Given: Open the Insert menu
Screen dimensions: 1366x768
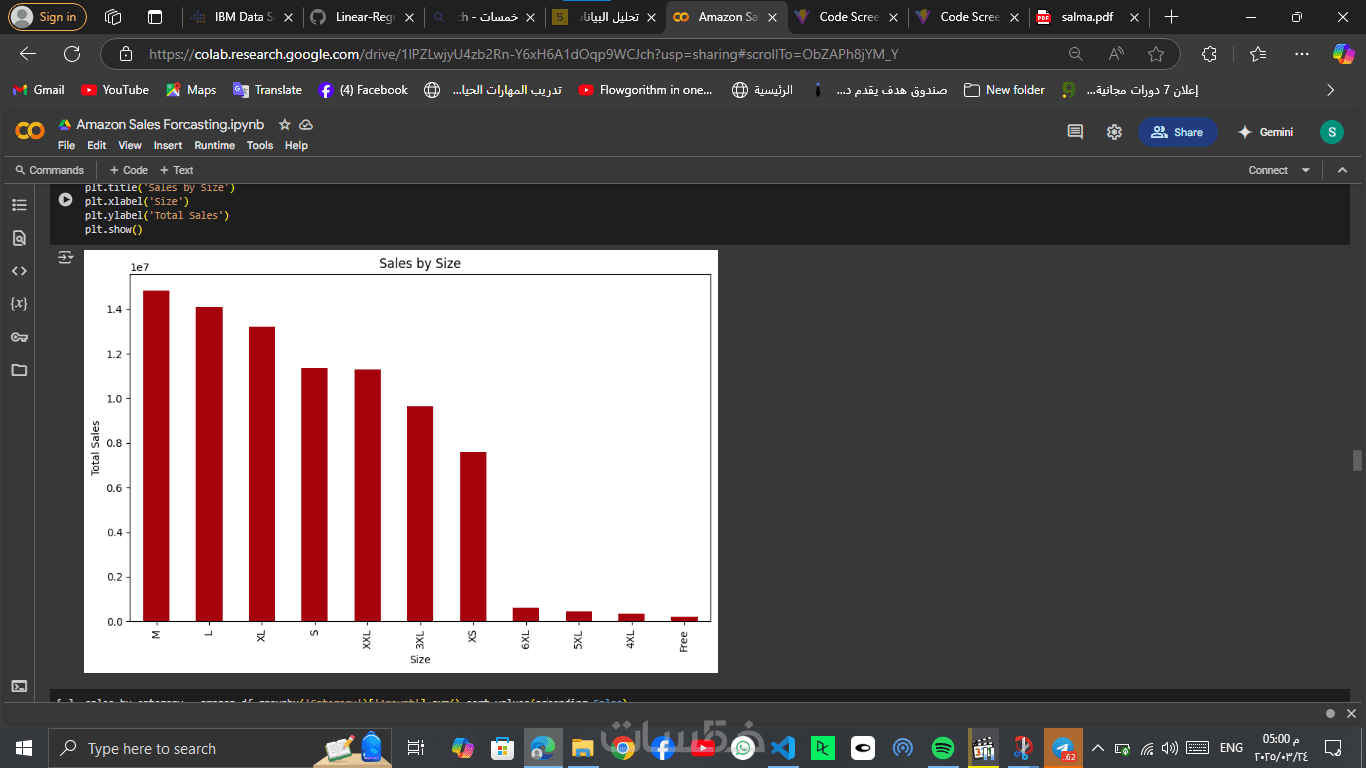Looking at the screenshot, I should [168, 145].
